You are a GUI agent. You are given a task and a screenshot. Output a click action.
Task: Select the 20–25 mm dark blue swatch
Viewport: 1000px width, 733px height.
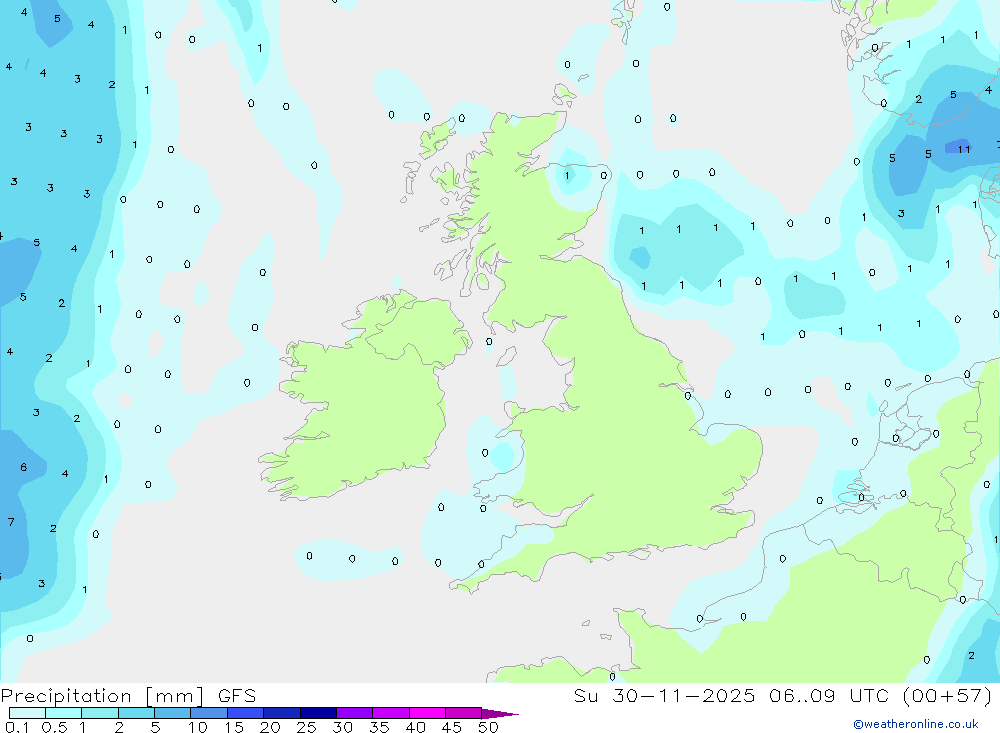tap(281, 713)
